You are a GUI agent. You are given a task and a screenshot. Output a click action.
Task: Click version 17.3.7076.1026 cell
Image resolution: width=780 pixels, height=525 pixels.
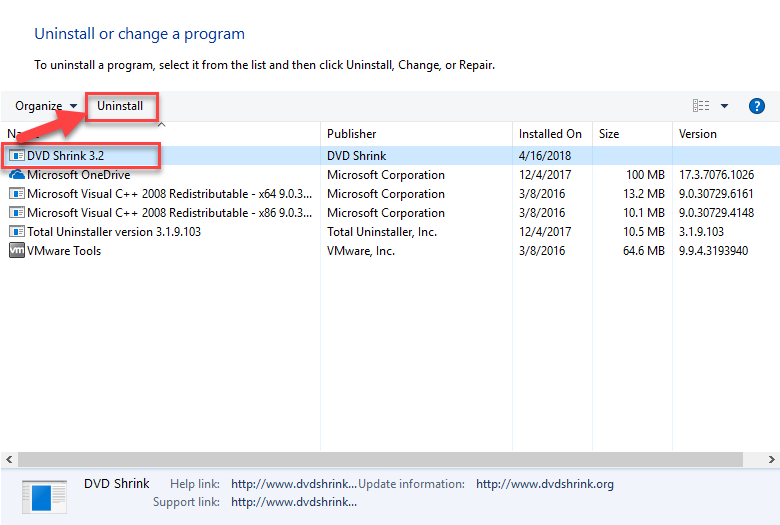716,175
